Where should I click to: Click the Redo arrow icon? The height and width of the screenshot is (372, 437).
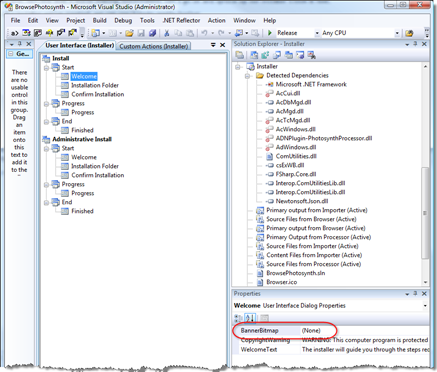(x=221, y=33)
